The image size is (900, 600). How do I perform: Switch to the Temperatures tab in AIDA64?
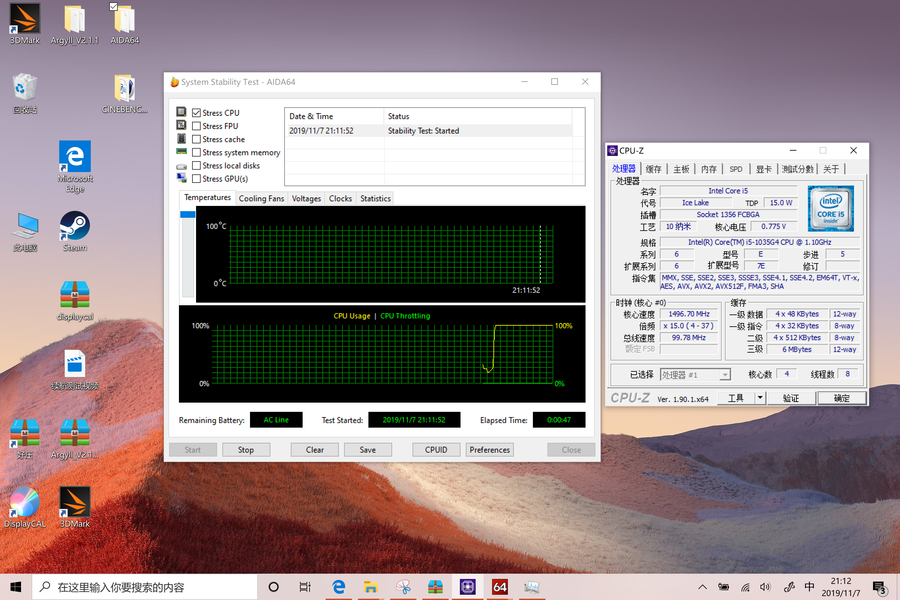point(207,198)
